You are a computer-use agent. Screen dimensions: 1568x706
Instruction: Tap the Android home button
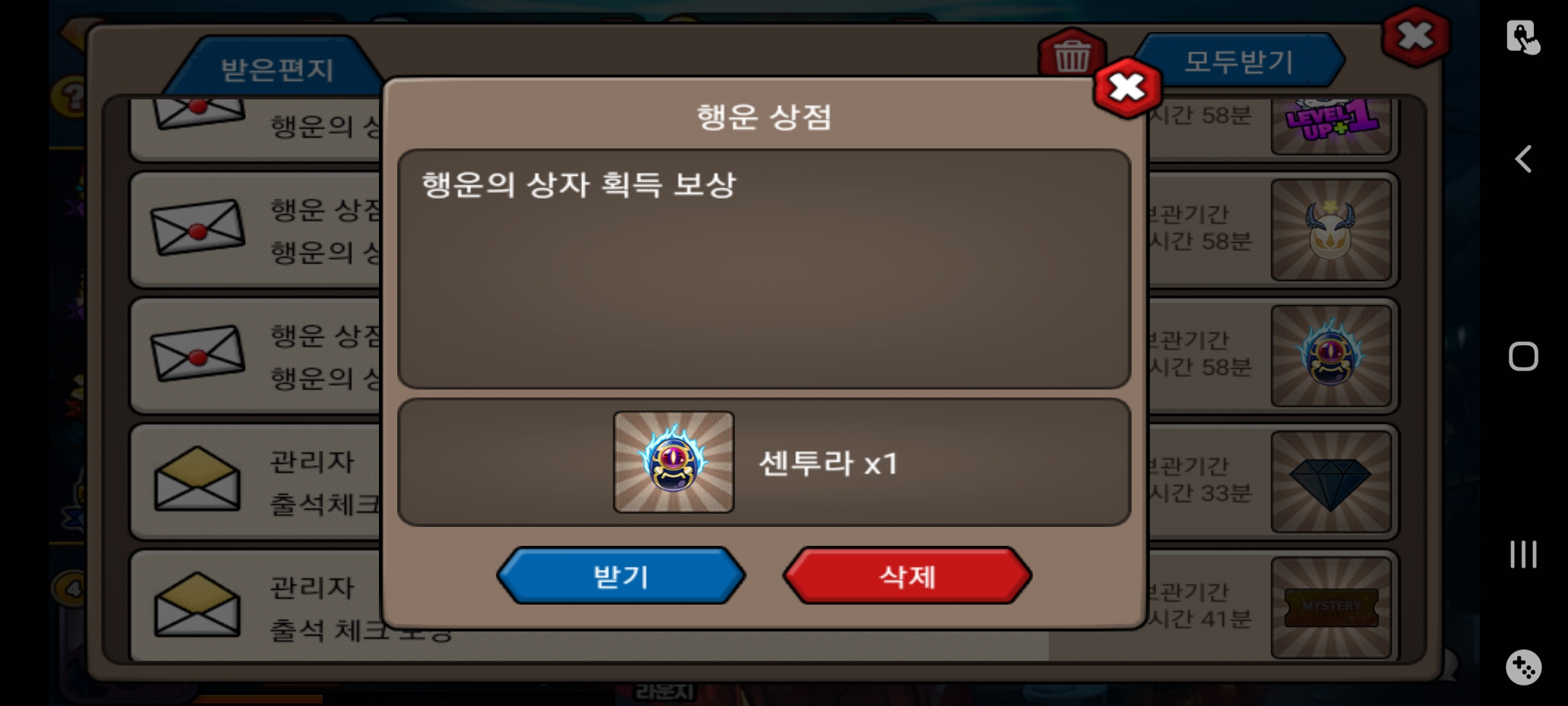[x=1524, y=356]
